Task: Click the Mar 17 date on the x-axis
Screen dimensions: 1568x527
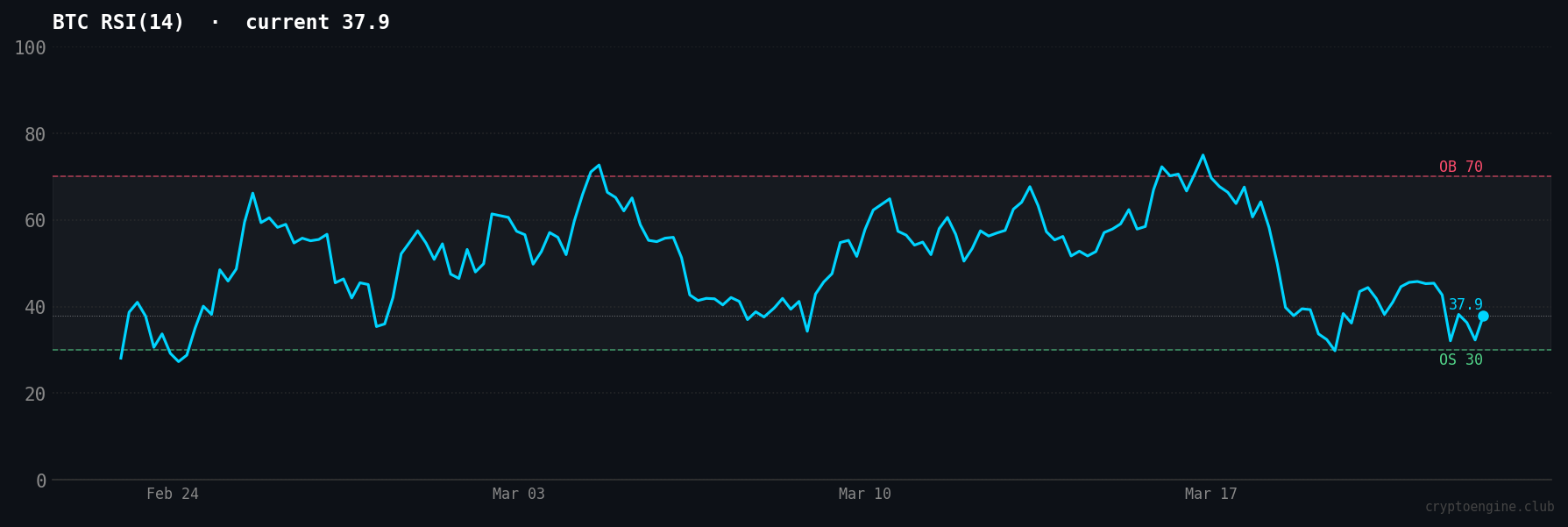Action: coord(1210,494)
